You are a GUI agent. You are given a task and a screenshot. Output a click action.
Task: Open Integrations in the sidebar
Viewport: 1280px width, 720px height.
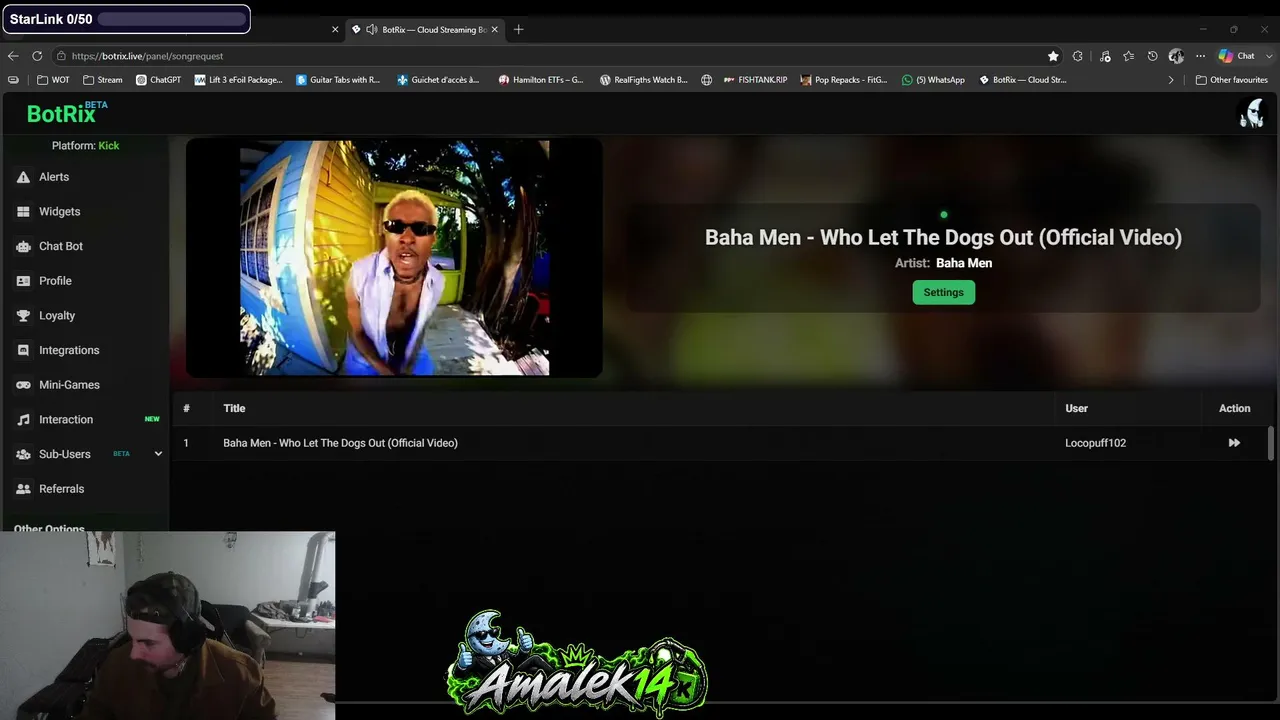coord(69,350)
